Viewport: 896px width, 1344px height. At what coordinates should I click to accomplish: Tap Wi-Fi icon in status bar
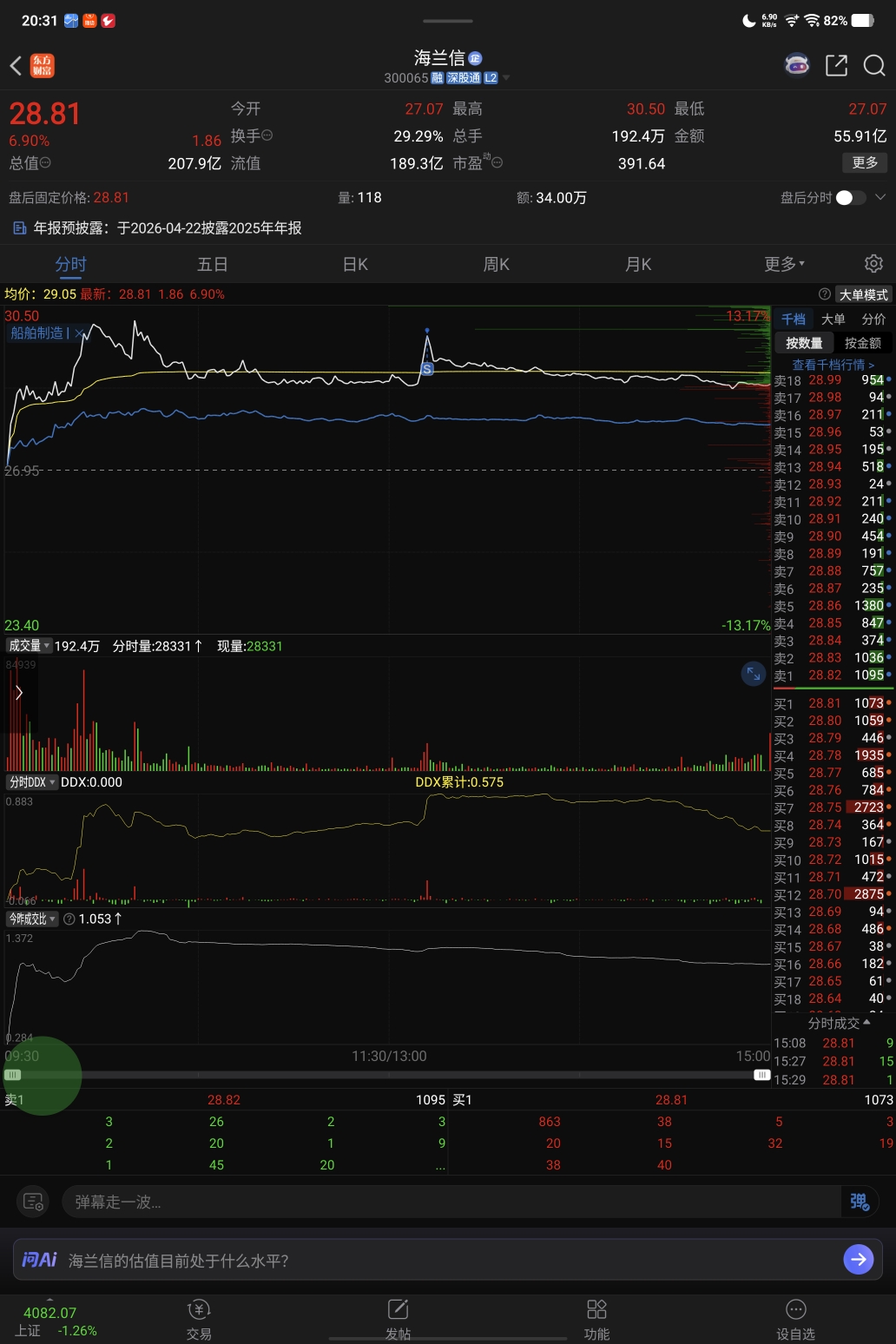[812, 20]
